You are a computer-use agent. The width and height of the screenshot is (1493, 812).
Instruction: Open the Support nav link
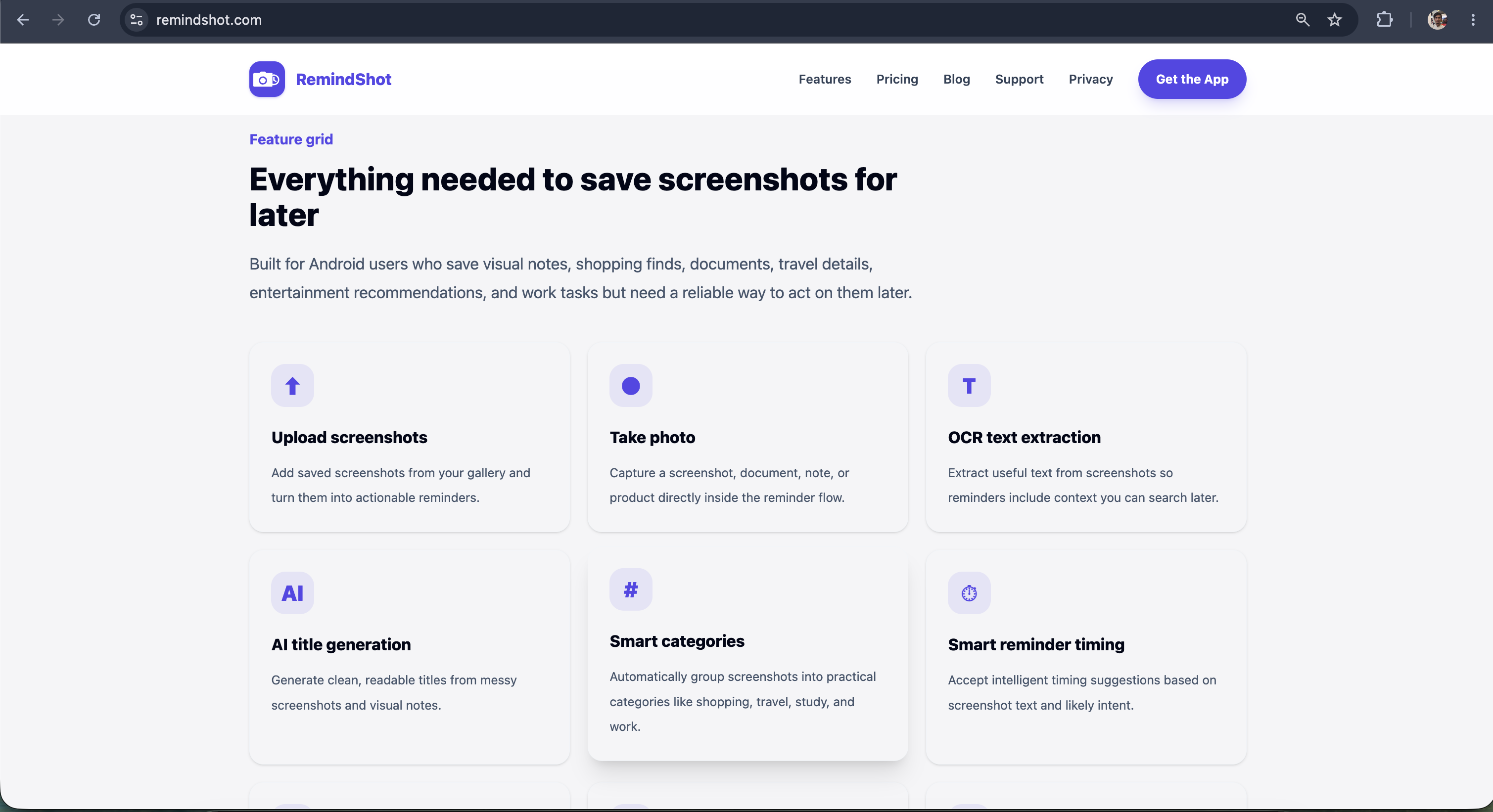1019,79
